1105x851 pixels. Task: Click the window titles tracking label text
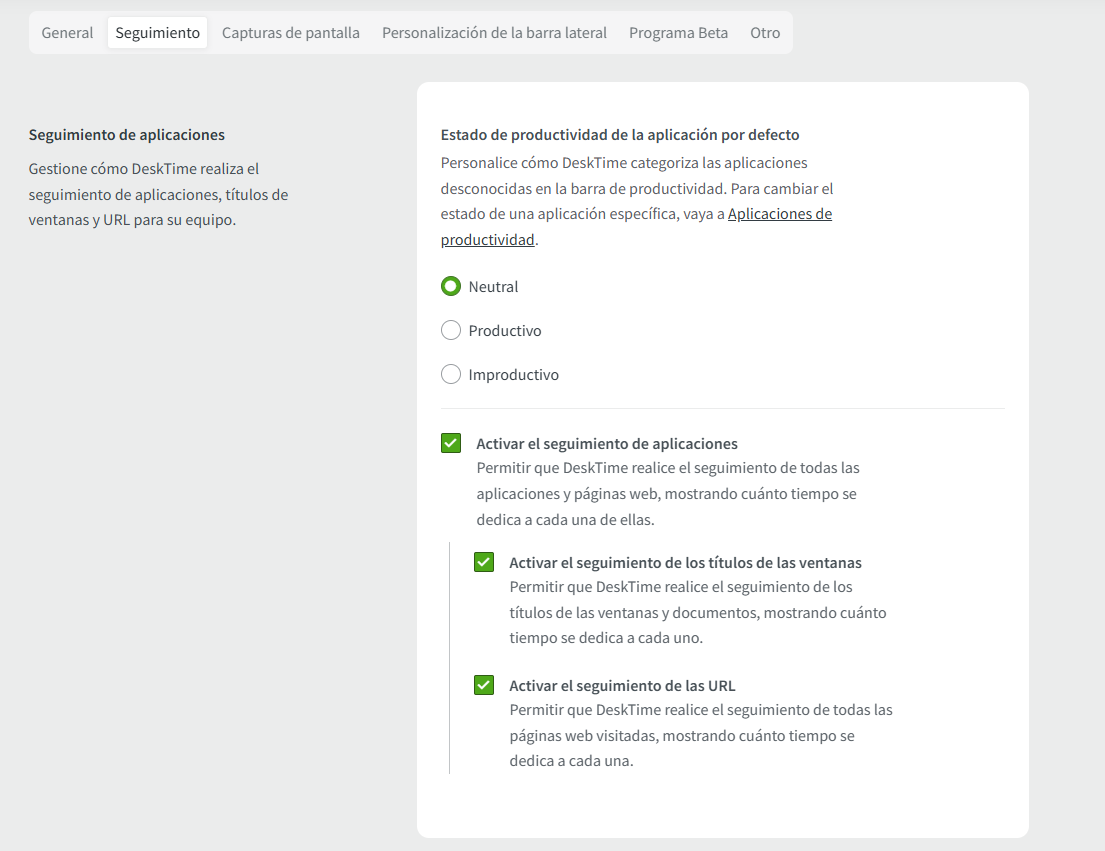(x=685, y=563)
